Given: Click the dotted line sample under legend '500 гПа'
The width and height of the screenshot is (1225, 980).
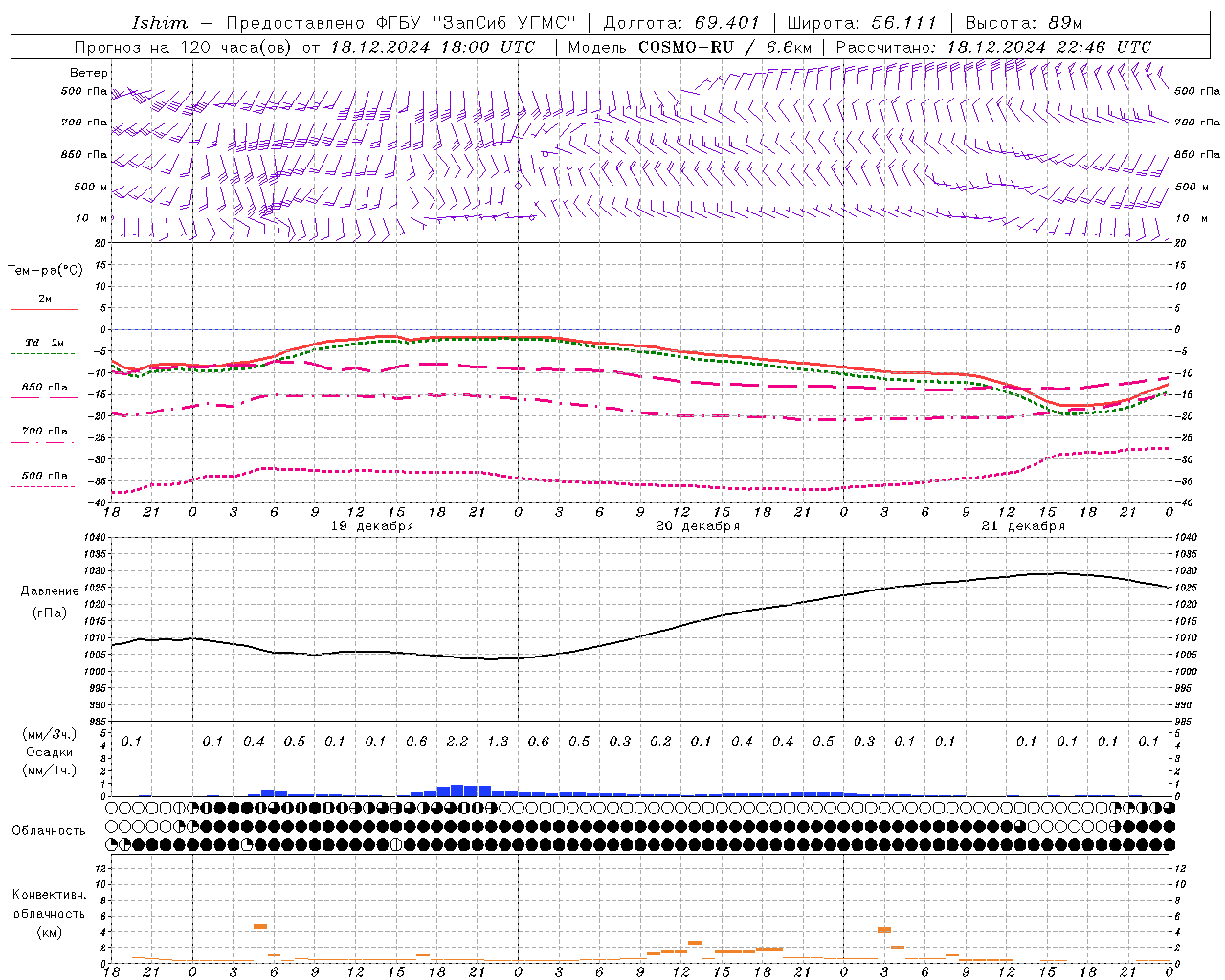Looking at the screenshot, I should [x=43, y=487].
